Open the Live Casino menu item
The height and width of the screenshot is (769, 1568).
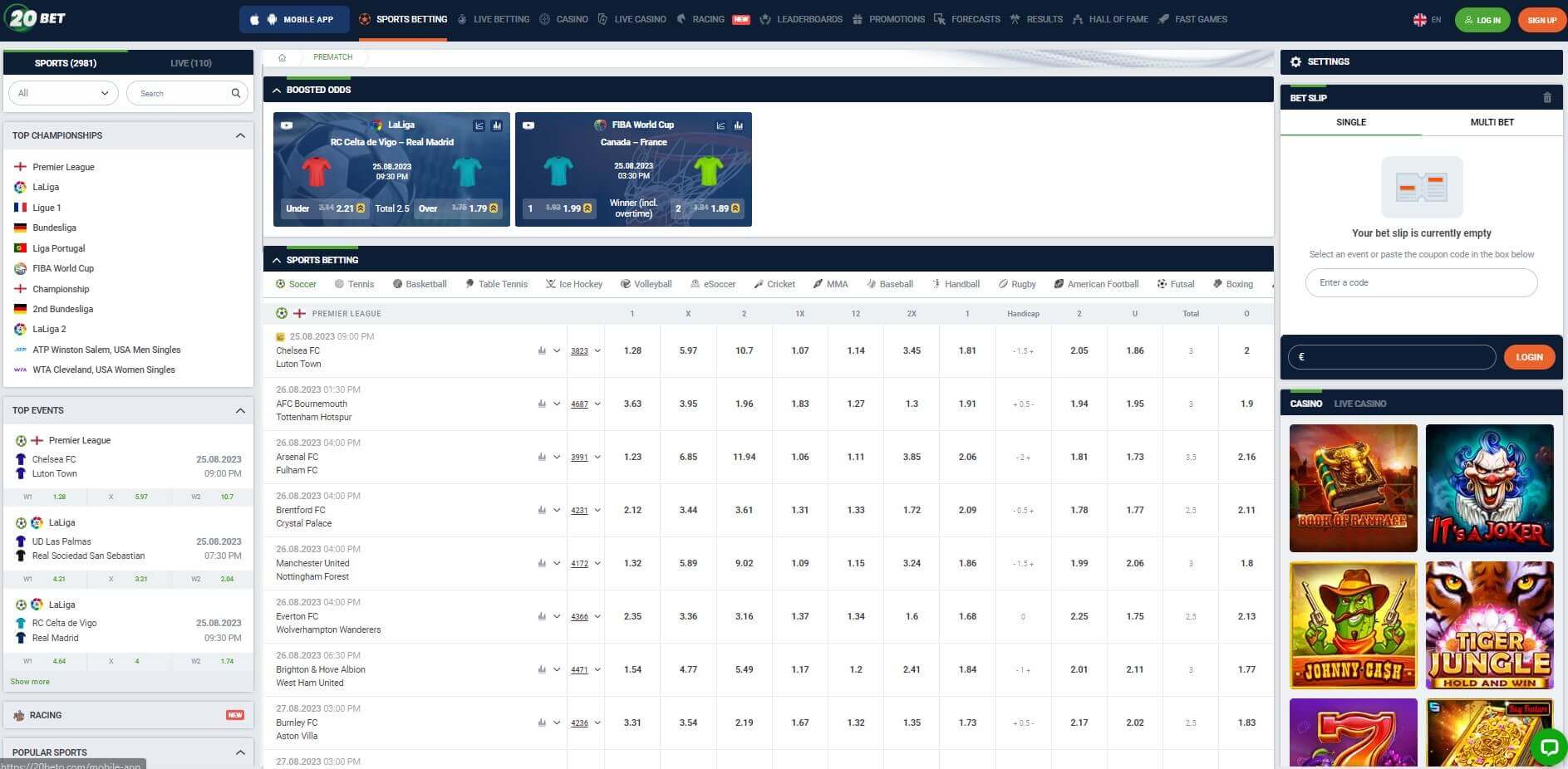(x=632, y=19)
